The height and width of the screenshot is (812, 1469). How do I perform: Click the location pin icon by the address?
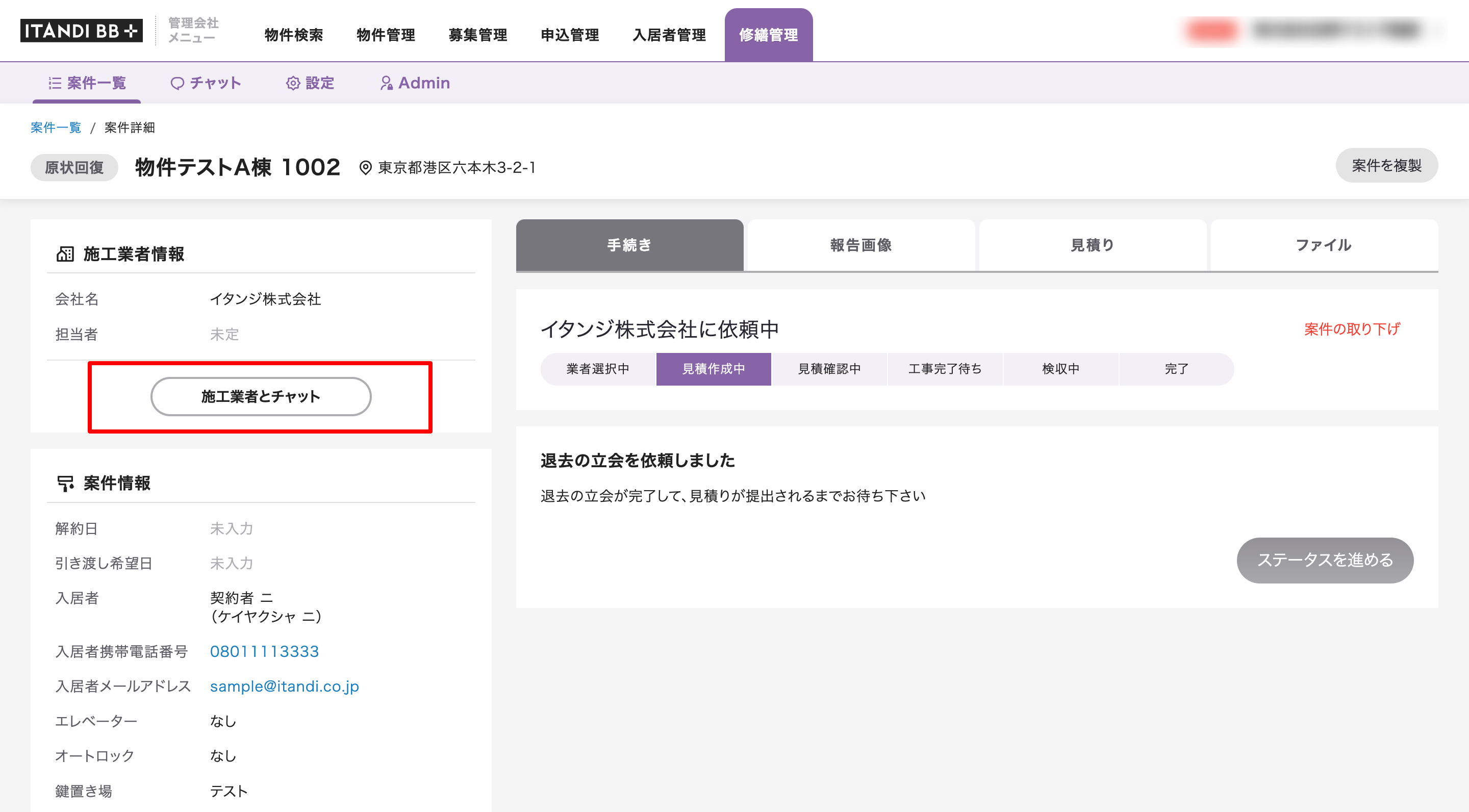coord(366,168)
